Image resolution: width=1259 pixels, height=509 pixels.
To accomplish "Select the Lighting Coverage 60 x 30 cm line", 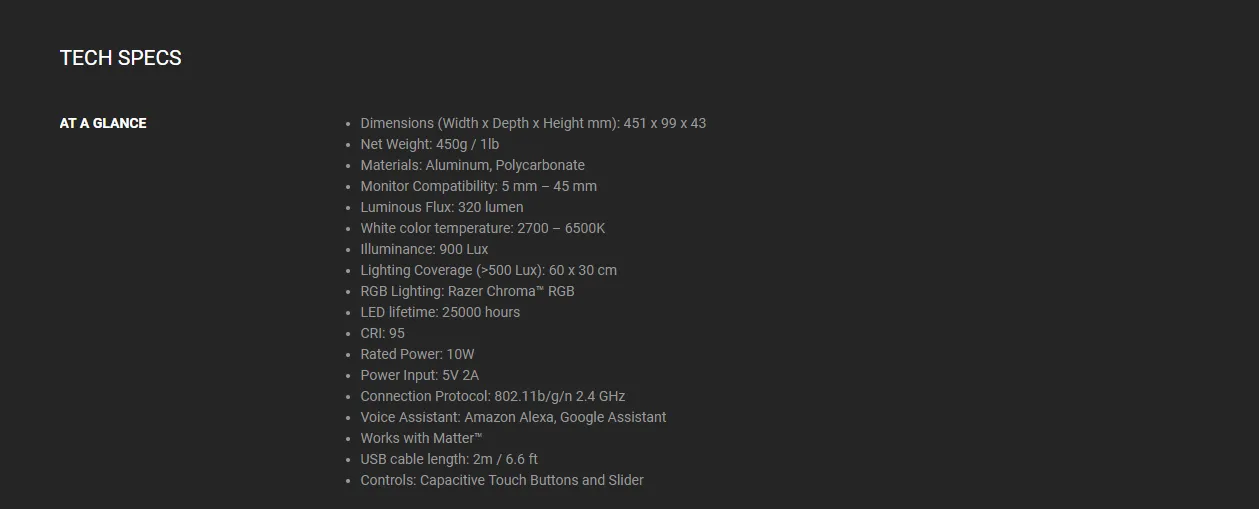I will pyautogui.click(x=489, y=270).
